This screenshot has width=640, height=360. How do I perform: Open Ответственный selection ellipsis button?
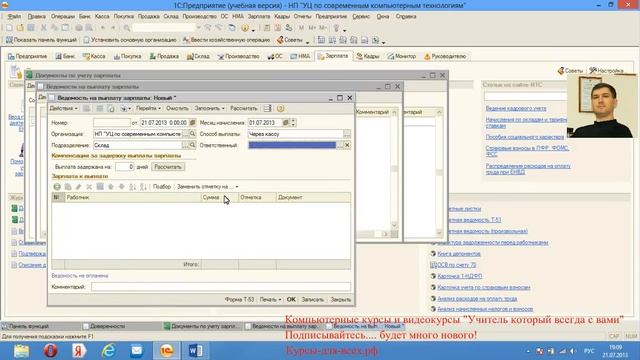click(340, 145)
